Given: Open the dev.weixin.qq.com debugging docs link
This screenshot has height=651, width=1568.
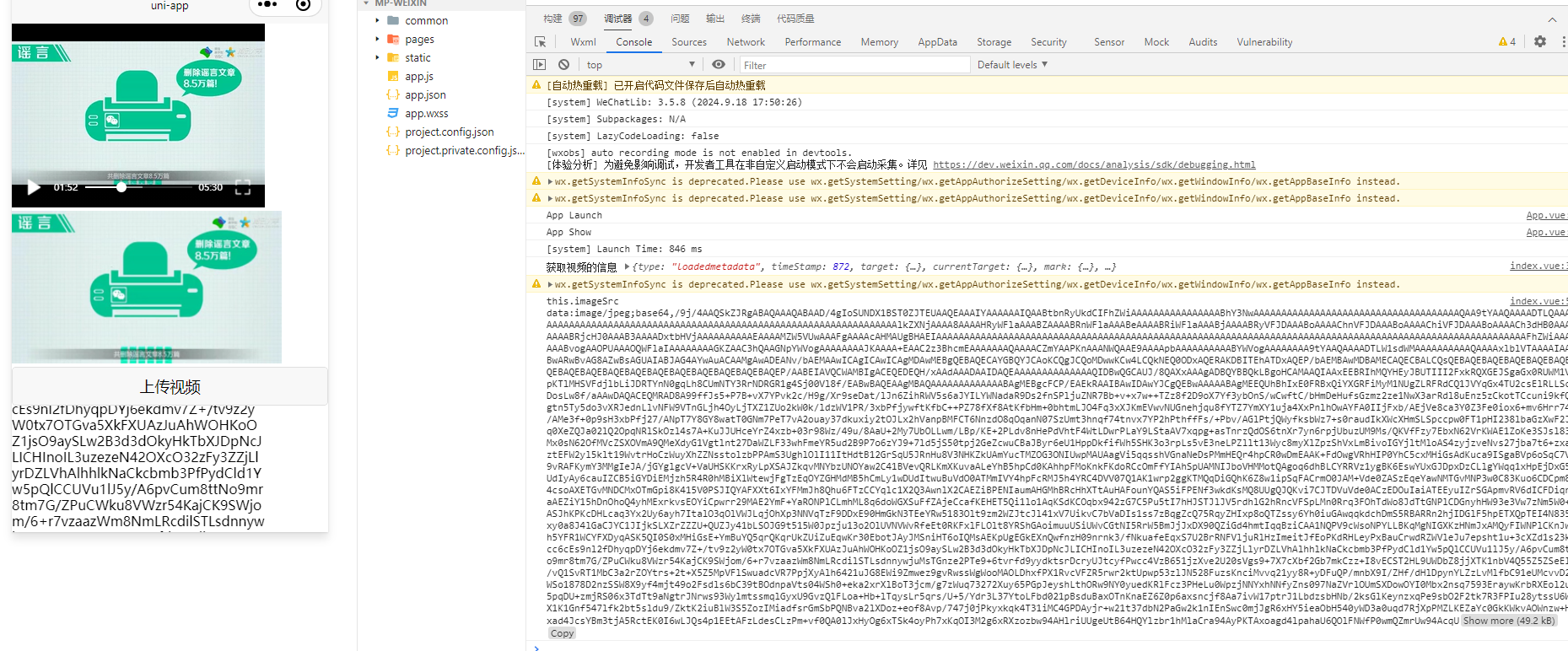Looking at the screenshot, I should (x=1094, y=164).
